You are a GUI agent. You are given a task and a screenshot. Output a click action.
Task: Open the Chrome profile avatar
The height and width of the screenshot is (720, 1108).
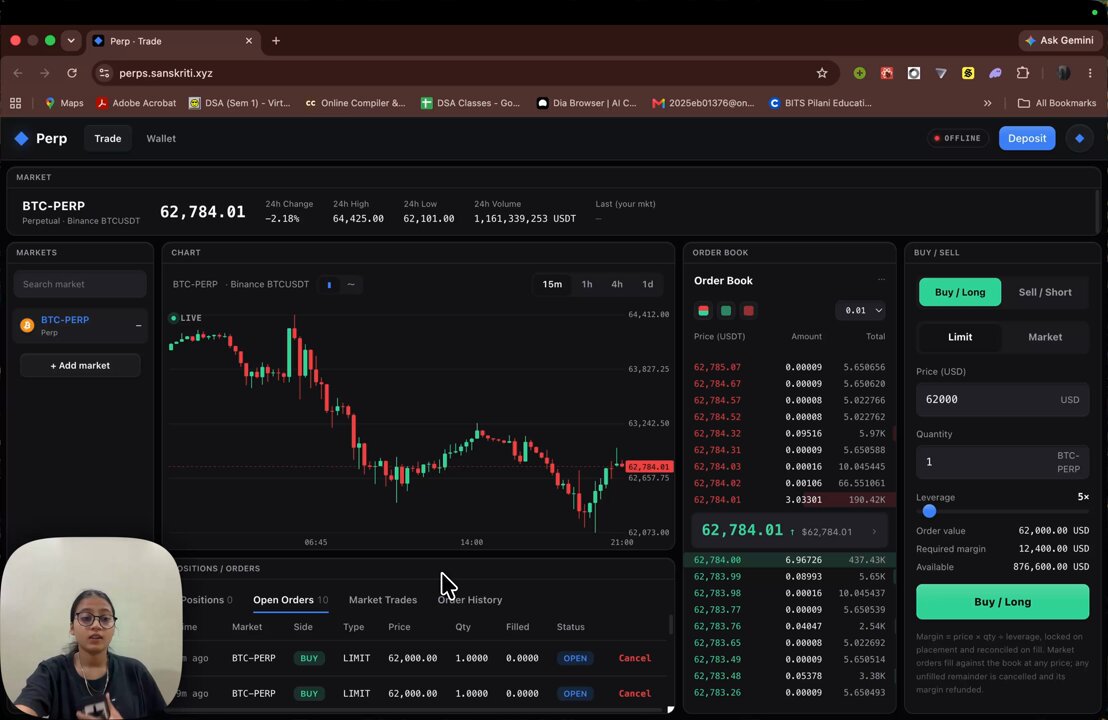1063,73
